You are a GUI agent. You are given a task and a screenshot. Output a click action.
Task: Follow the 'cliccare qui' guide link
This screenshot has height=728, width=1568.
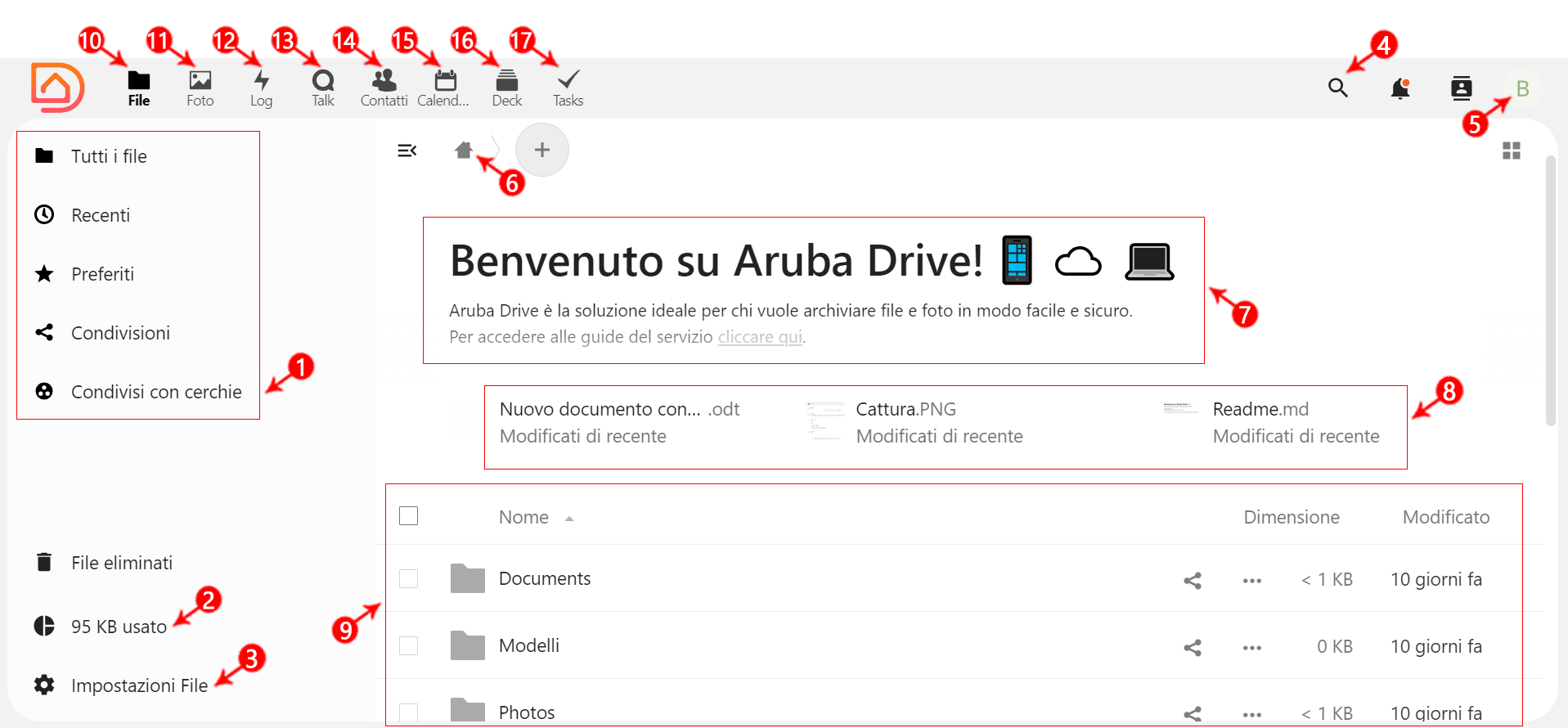pos(760,337)
